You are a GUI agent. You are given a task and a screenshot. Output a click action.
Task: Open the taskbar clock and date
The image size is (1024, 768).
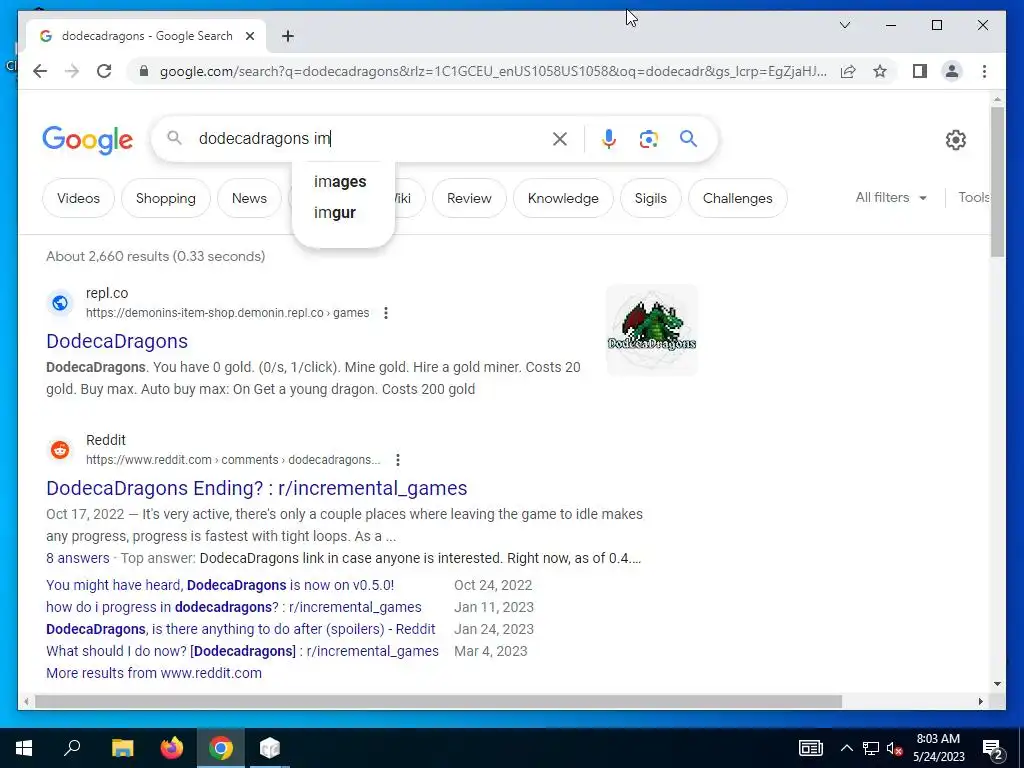(x=938, y=748)
